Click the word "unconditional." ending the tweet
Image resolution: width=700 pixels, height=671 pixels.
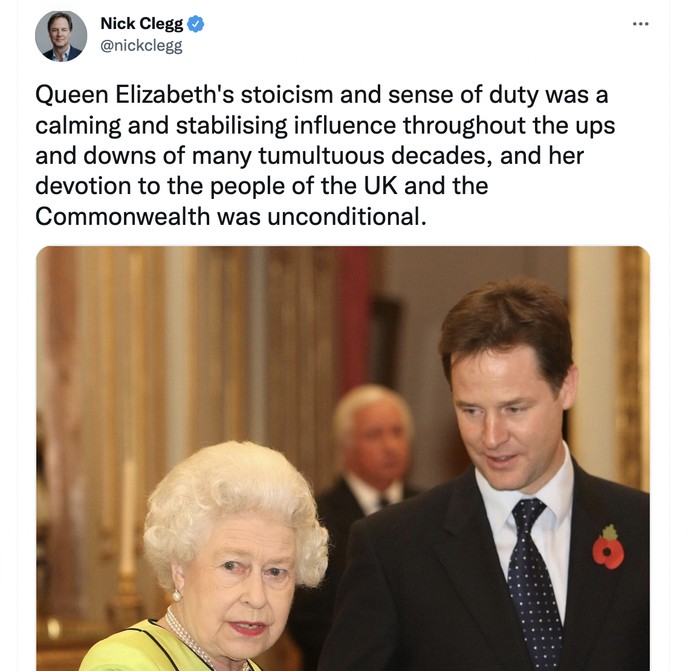[347, 217]
